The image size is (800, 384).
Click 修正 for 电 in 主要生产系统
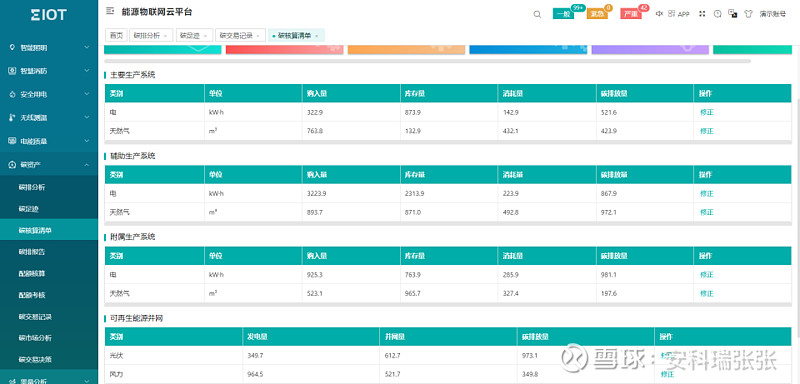coord(707,112)
